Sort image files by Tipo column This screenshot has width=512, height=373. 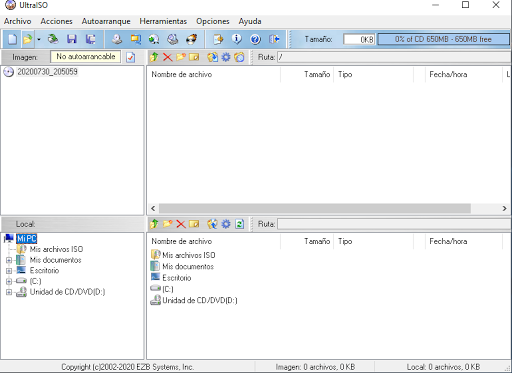pyautogui.click(x=373, y=74)
